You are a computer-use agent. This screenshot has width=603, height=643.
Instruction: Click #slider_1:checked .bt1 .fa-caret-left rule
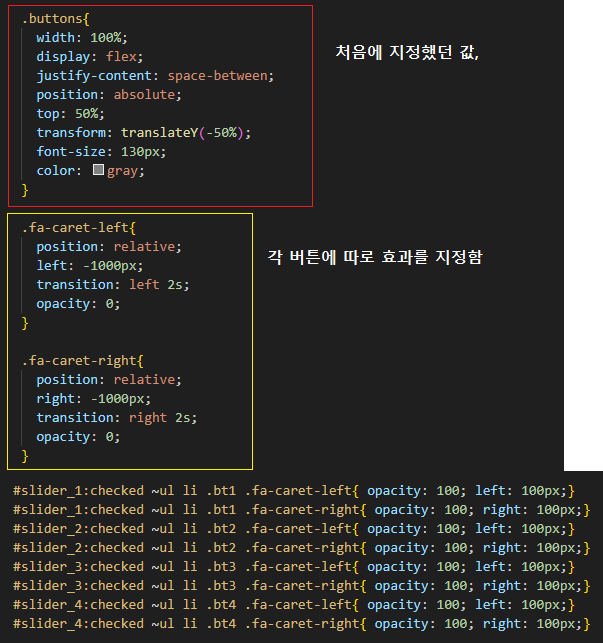pyautogui.click(x=294, y=491)
